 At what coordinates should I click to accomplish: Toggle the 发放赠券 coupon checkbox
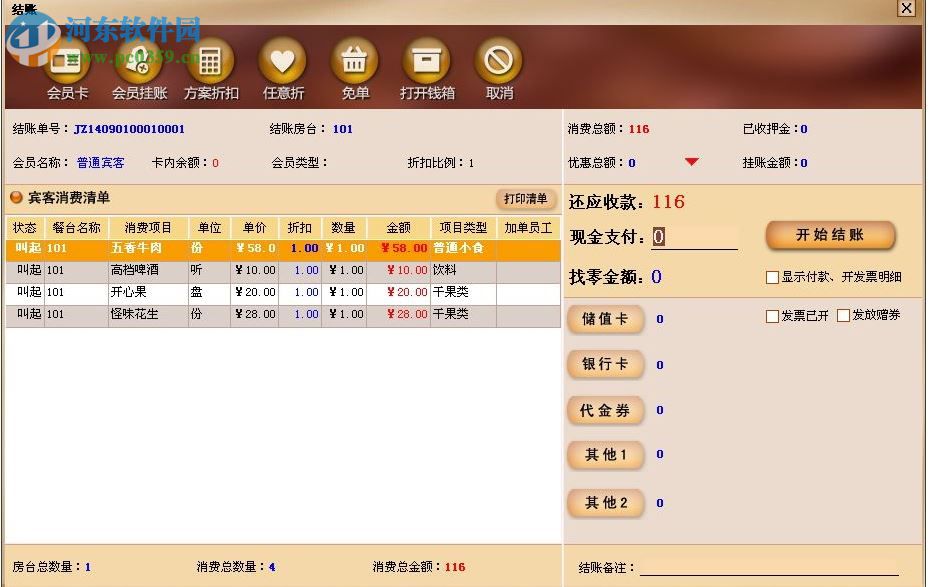coord(845,317)
